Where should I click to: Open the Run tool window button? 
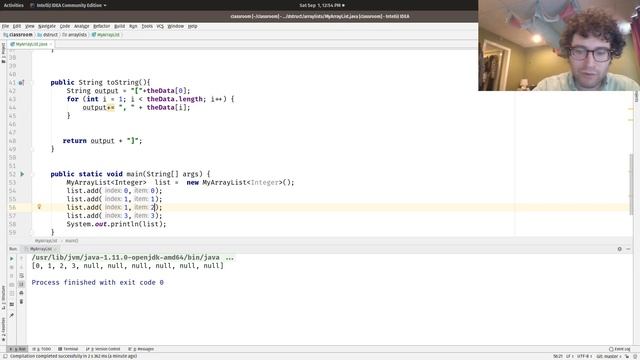pyautogui.click(x=18, y=349)
